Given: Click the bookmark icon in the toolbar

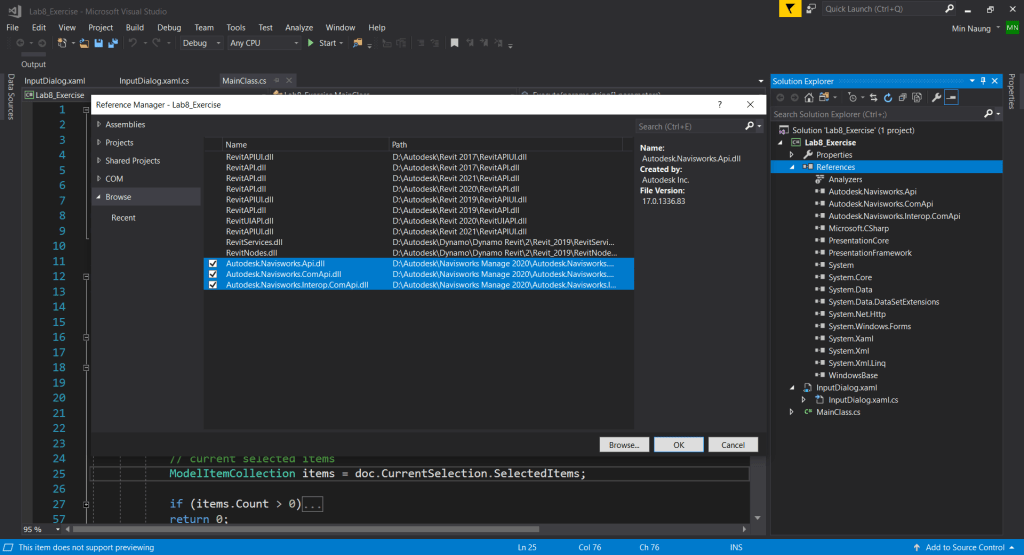Looking at the screenshot, I should coord(454,43).
